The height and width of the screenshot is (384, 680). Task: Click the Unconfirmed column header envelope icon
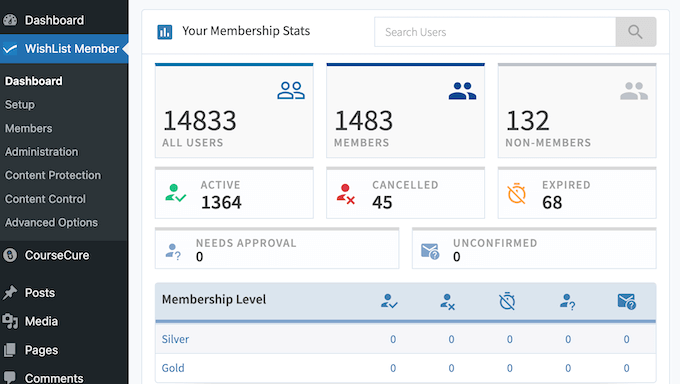point(627,301)
